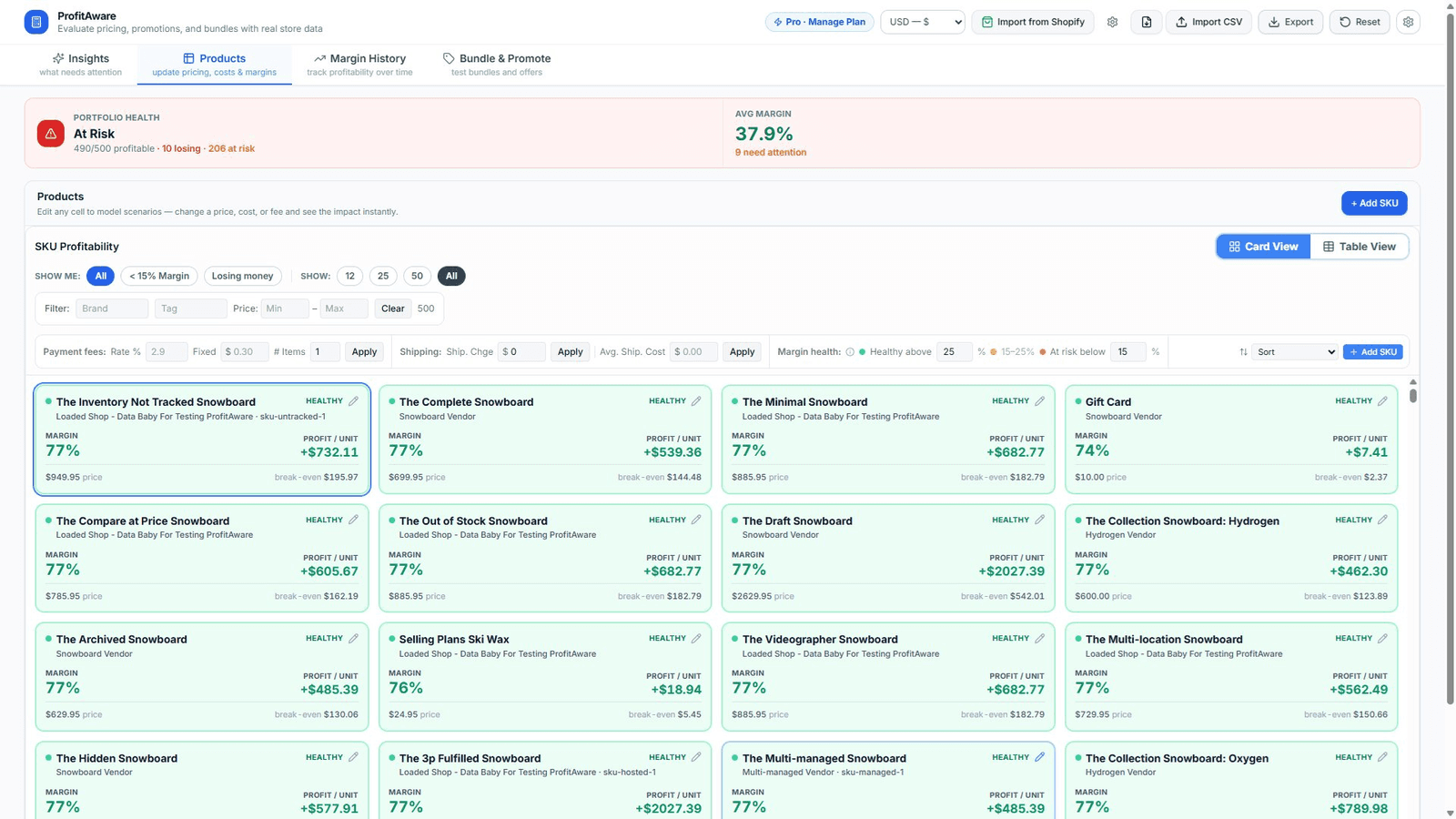Filter by Losing money
Image resolution: width=1456 pixels, height=819 pixels.
point(242,276)
